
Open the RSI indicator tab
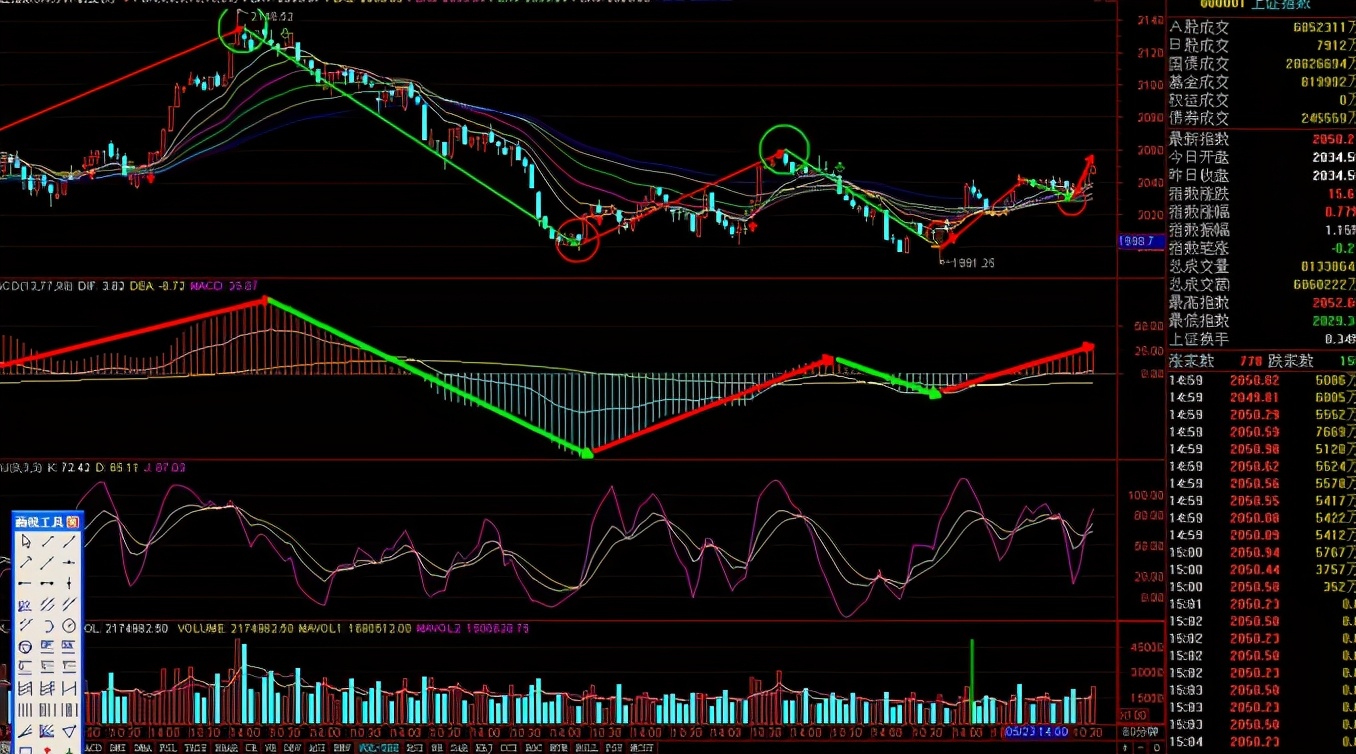pyautogui.click(x=413, y=748)
